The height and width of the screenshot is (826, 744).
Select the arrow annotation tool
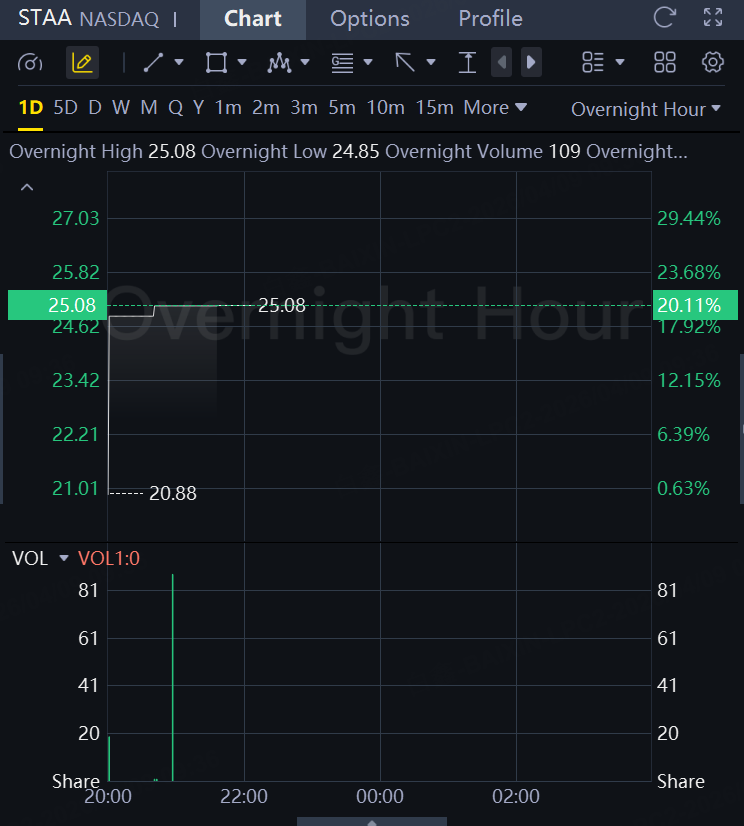coord(405,63)
